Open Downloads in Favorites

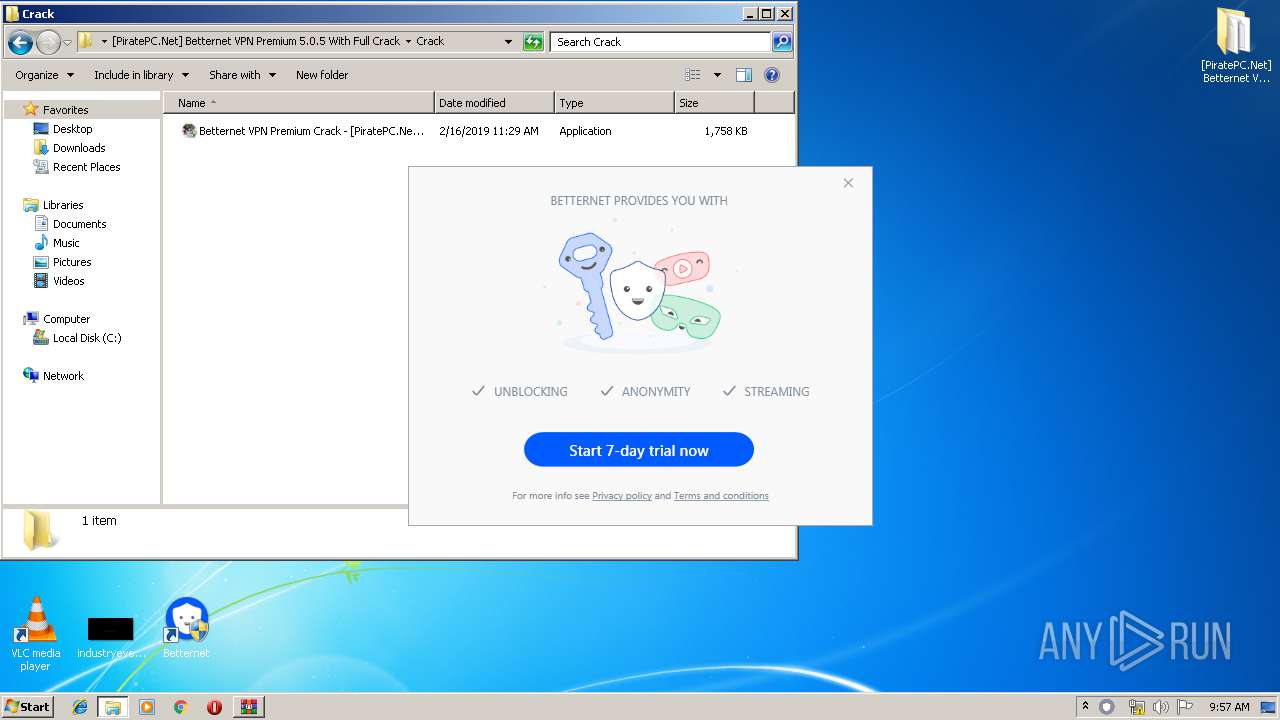click(x=79, y=148)
